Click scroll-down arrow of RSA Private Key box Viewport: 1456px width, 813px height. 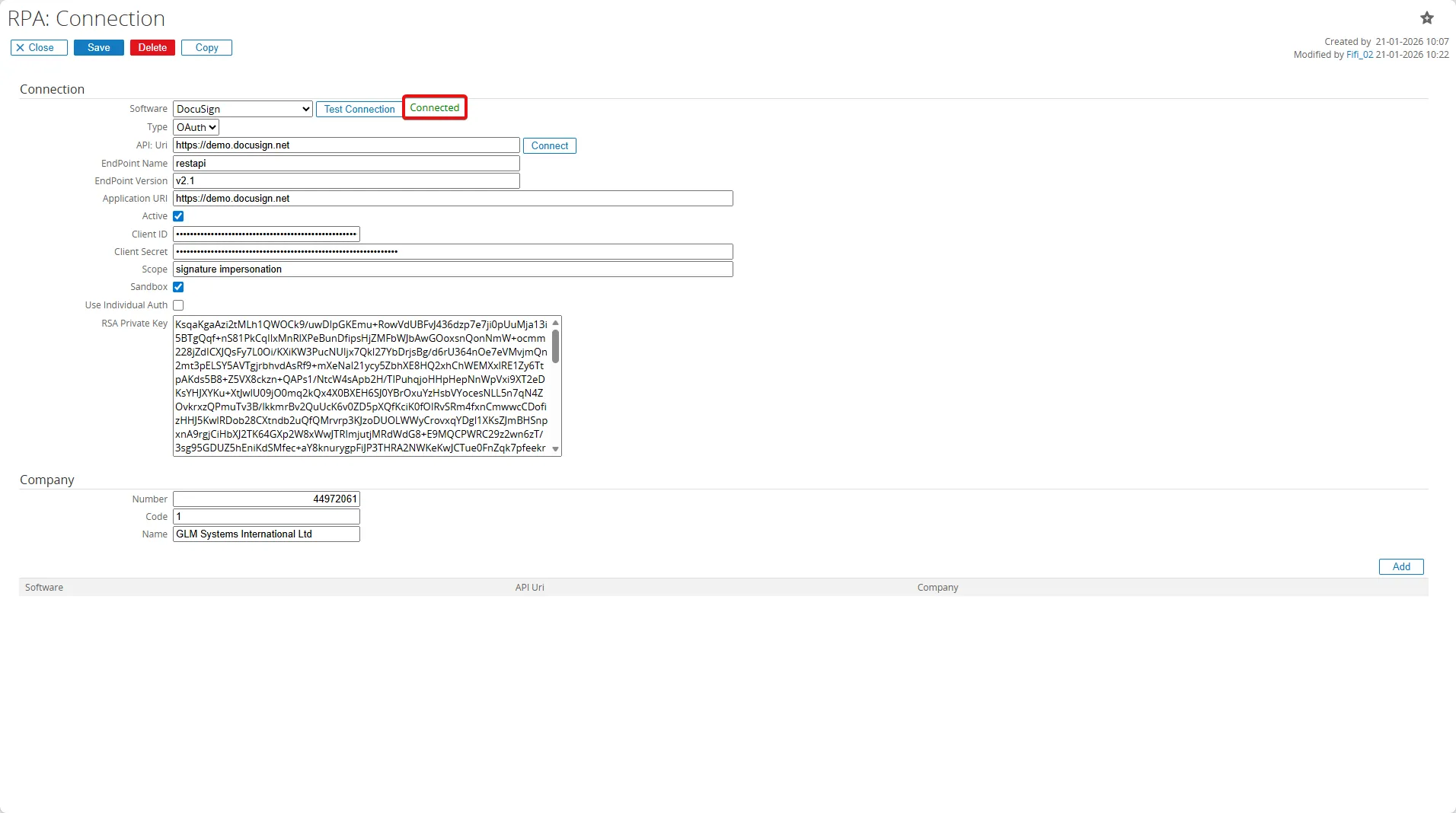tap(554, 448)
